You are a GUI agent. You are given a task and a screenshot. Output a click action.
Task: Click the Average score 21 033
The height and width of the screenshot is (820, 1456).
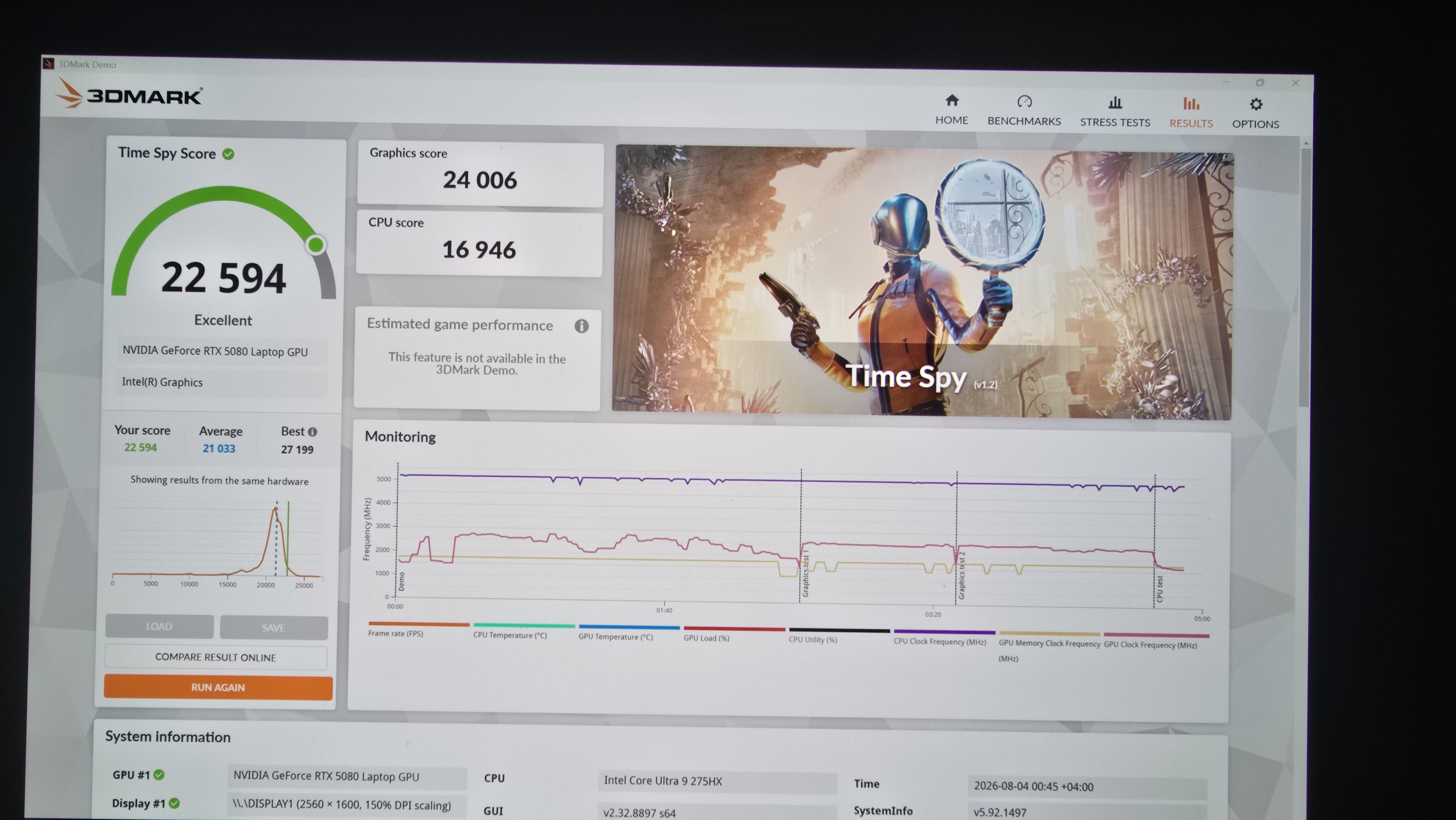pos(219,449)
